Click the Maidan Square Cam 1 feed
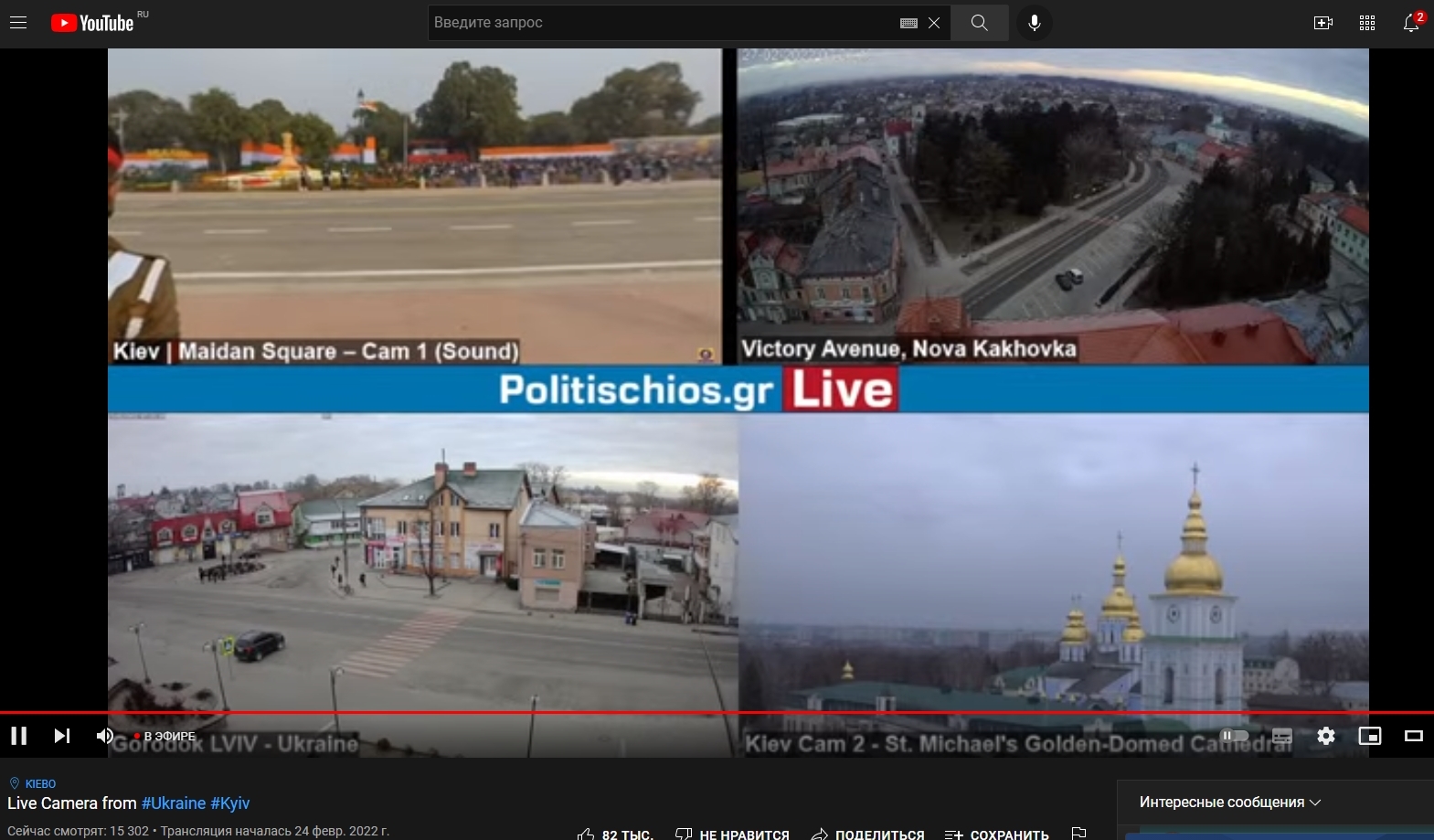 click(x=415, y=207)
